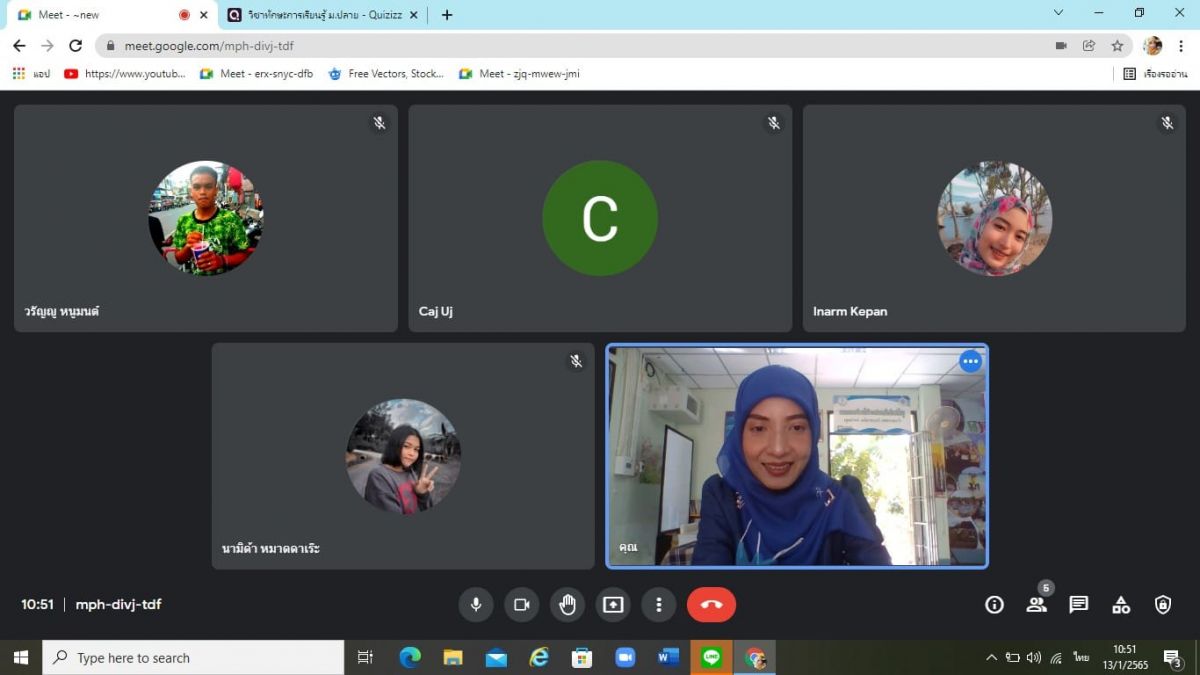
Task: Switch to the Quizizz browser tab
Action: [x=319, y=15]
